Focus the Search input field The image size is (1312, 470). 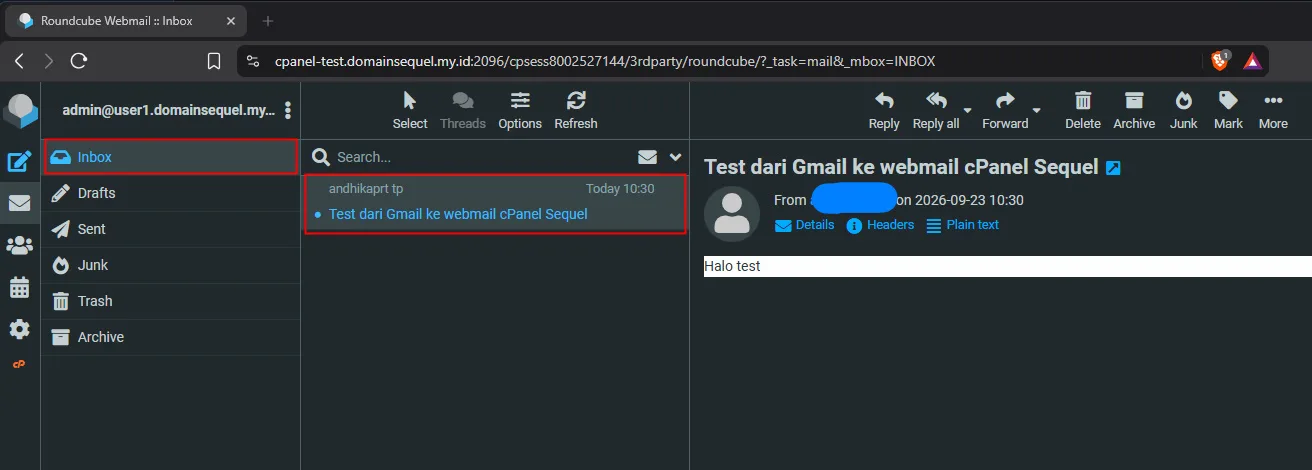pos(480,157)
